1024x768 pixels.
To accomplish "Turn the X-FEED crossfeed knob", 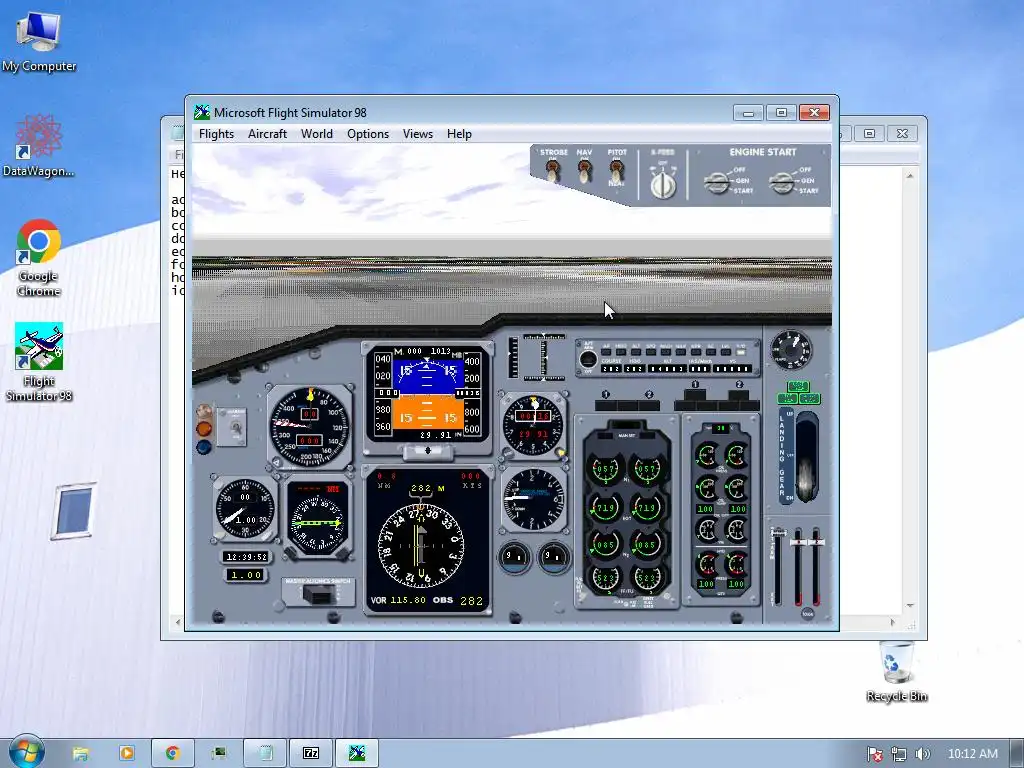I will [x=663, y=185].
